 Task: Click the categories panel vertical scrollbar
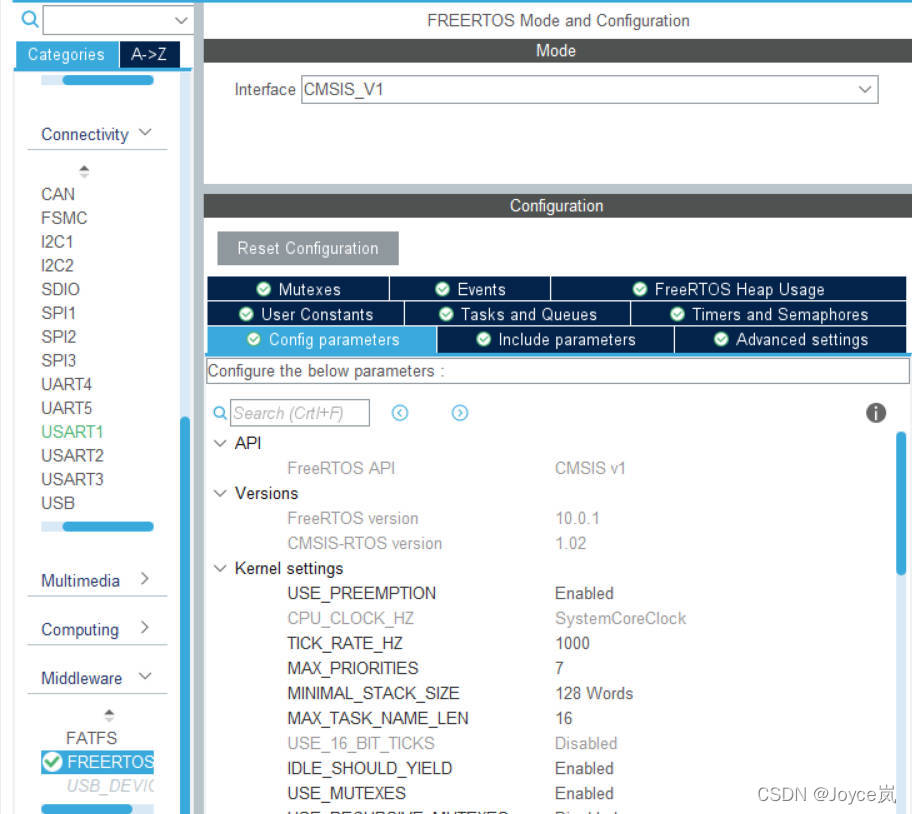point(185,614)
